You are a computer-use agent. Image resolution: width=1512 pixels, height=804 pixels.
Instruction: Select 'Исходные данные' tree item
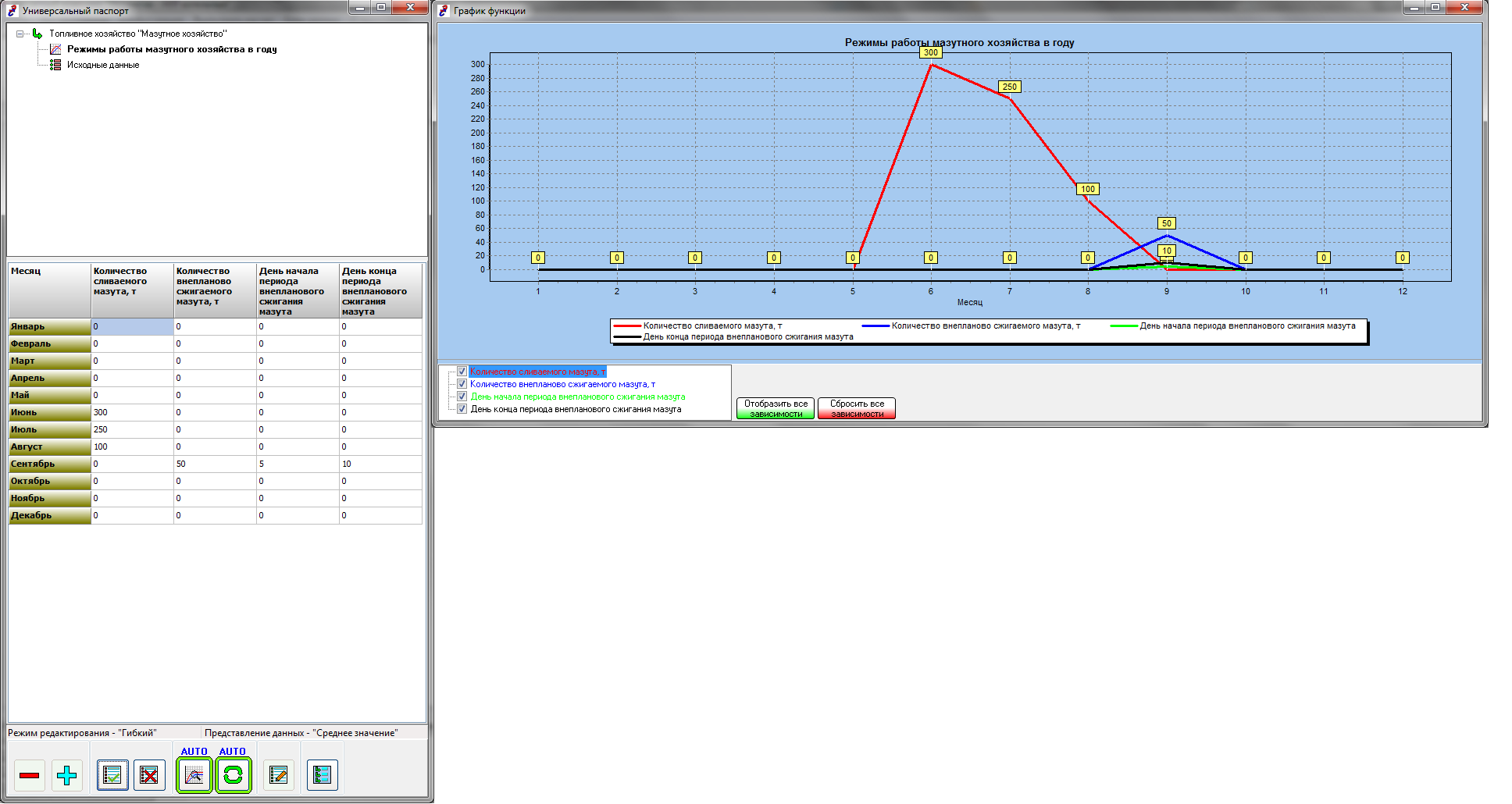click(103, 65)
